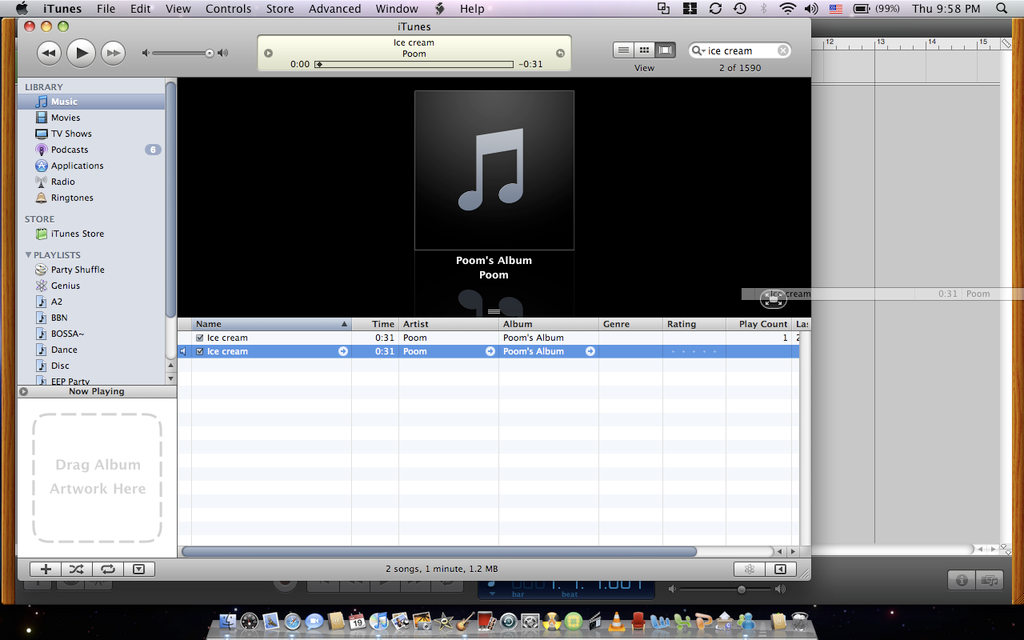Uncheck the first Ice cream song
The height and width of the screenshot is (640, 1024).
pos(200,338)
